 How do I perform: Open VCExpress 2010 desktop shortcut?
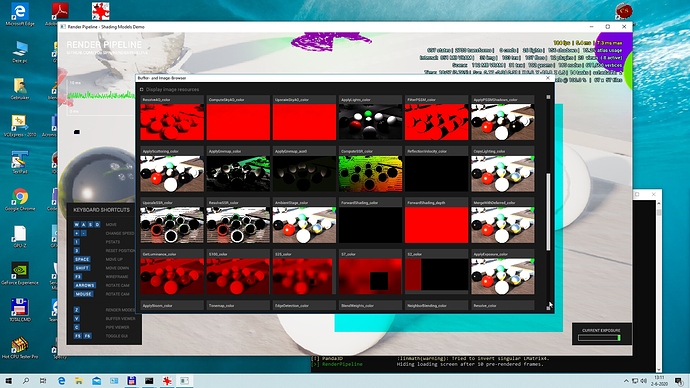coord(20,126)
